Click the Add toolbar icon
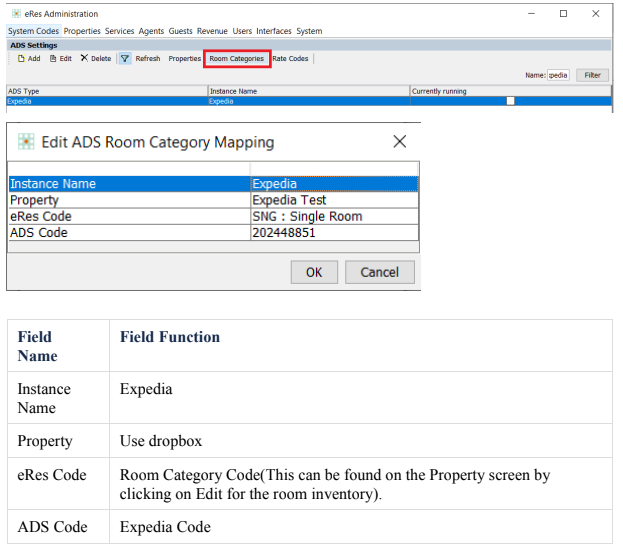 coord(21,59)
